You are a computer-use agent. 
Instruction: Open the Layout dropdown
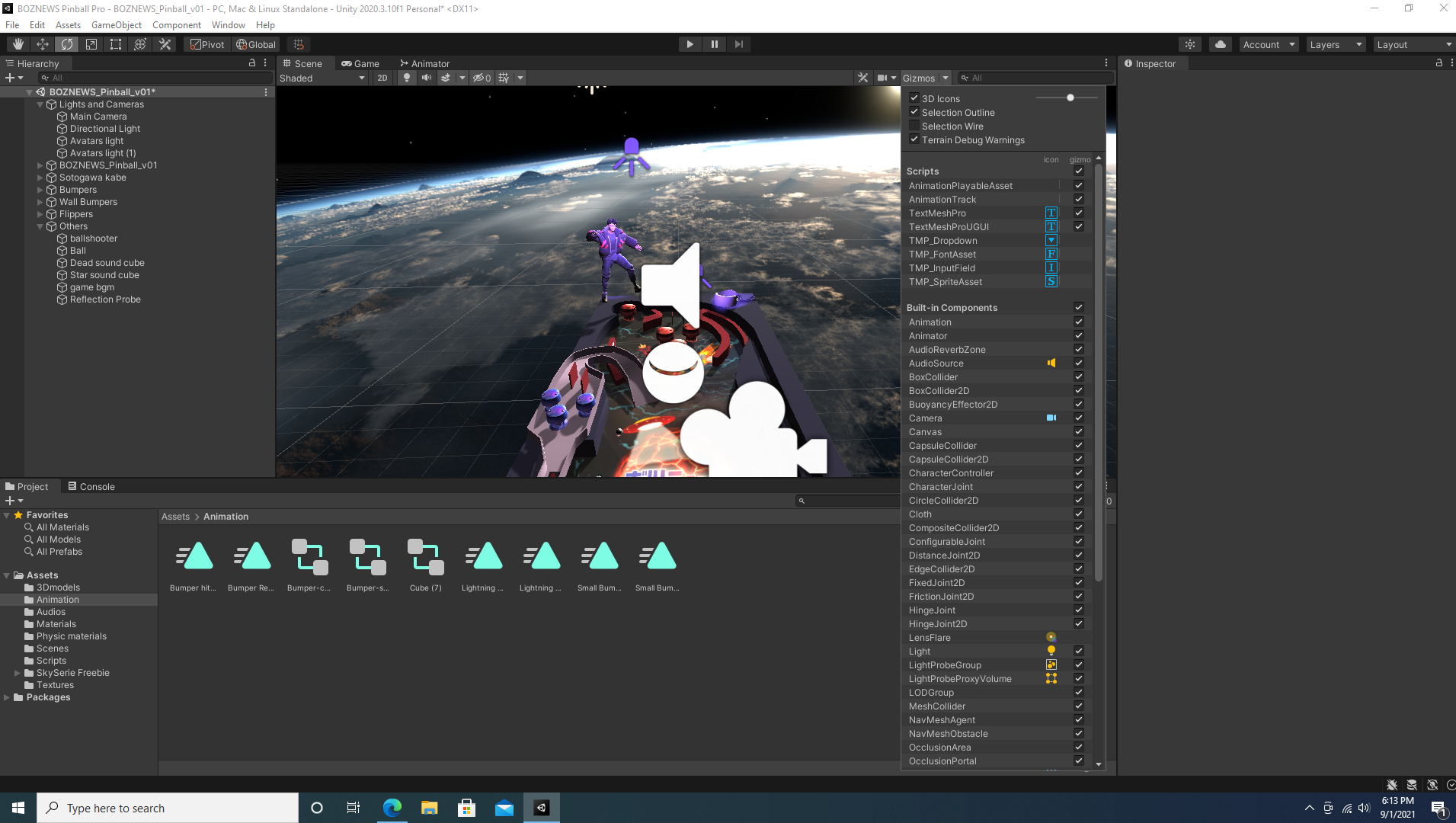pos(1414,45)
